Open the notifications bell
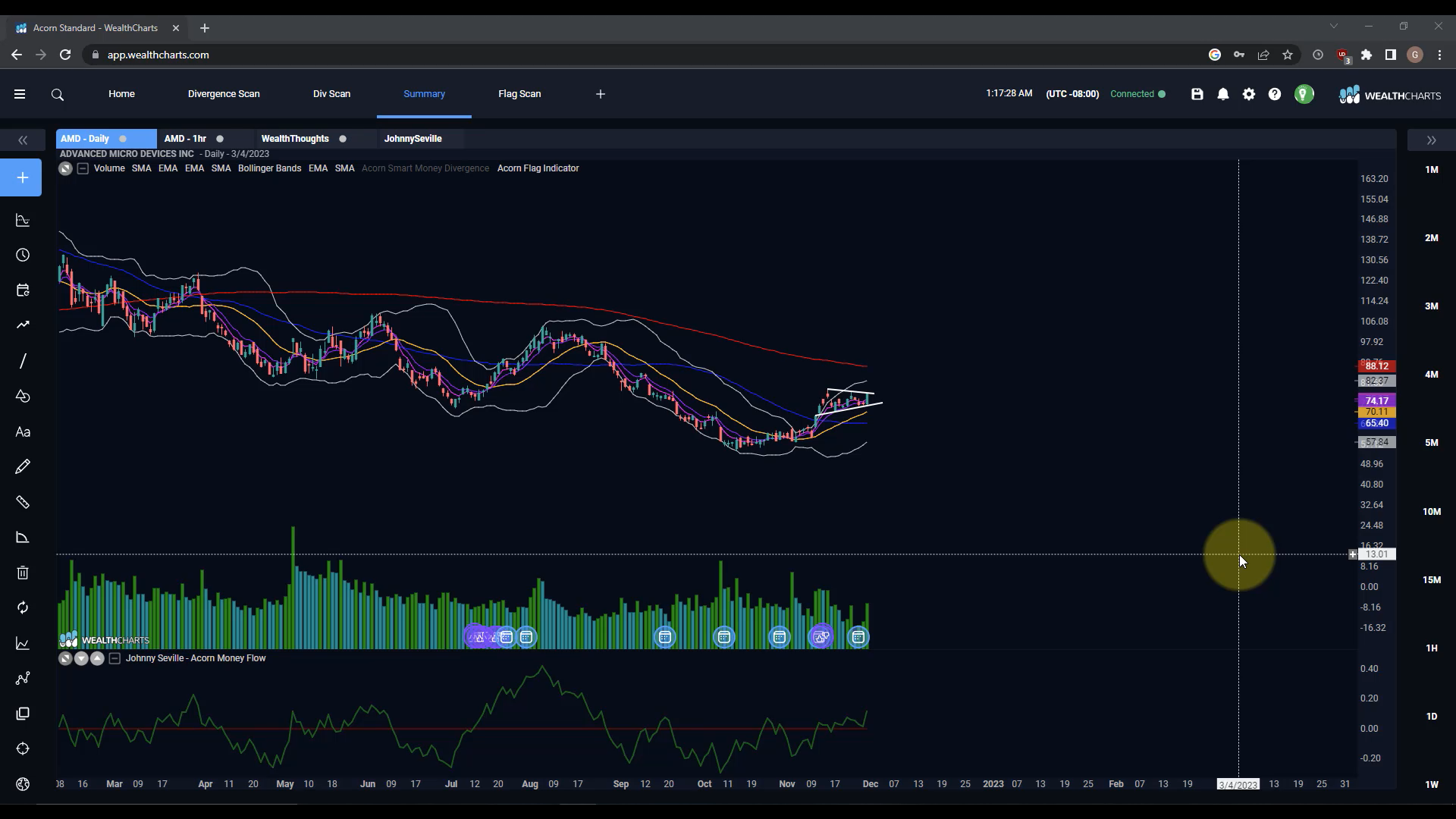Image resolution: width=1456 pixels, height=819 pixels. 1222,94
